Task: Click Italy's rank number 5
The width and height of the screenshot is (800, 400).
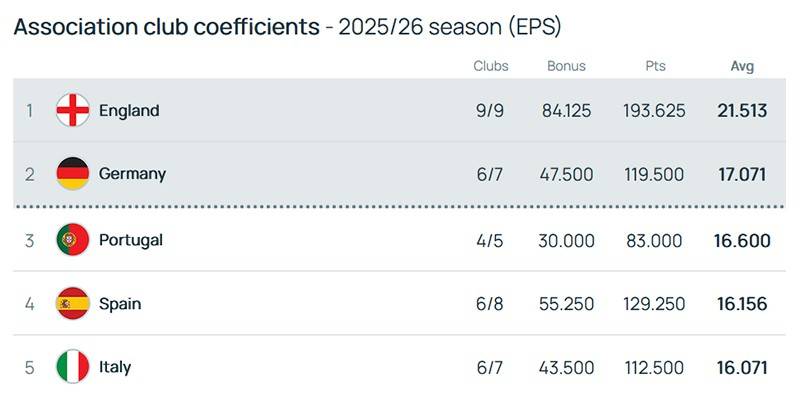Action: (29, 367)
